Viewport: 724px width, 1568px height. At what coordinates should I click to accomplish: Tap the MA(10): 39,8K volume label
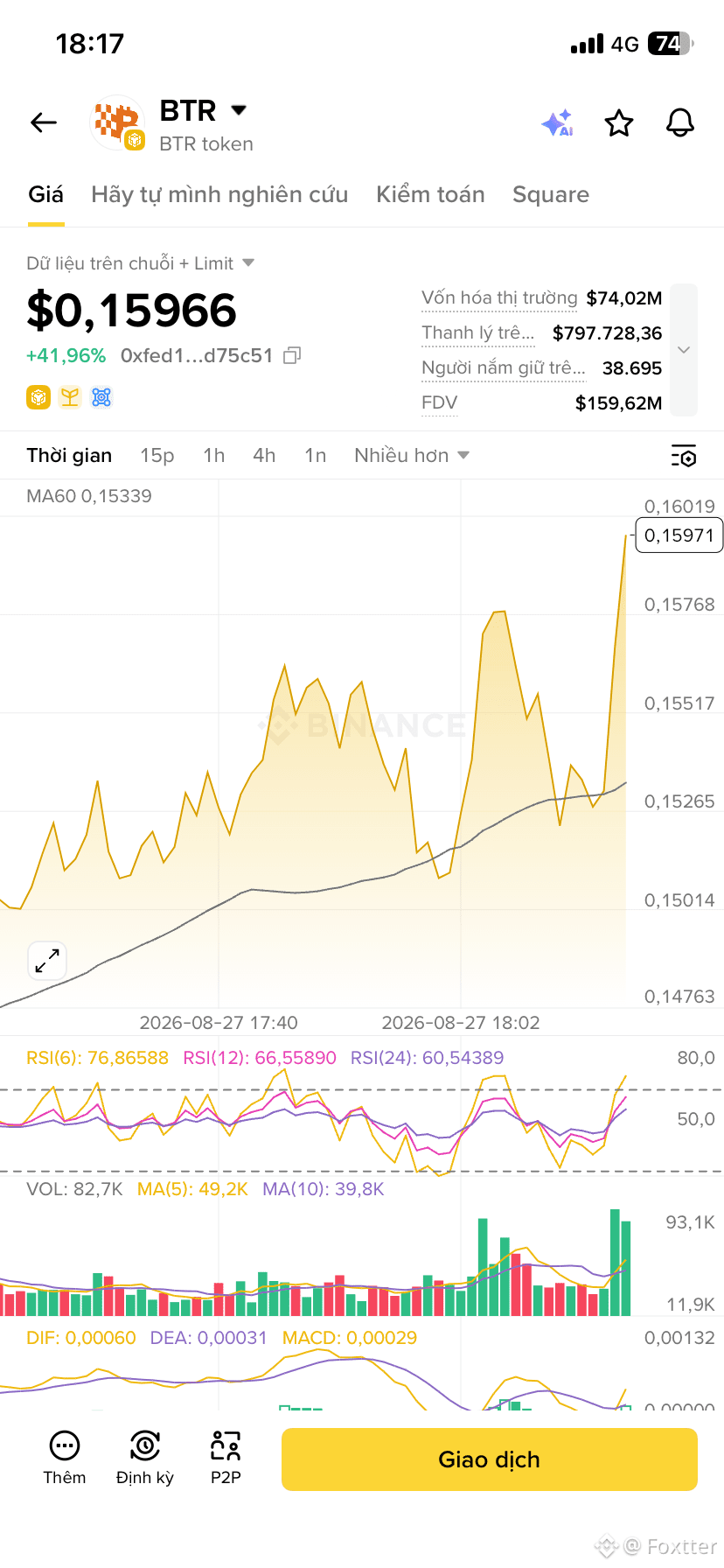coord(324,1189)
